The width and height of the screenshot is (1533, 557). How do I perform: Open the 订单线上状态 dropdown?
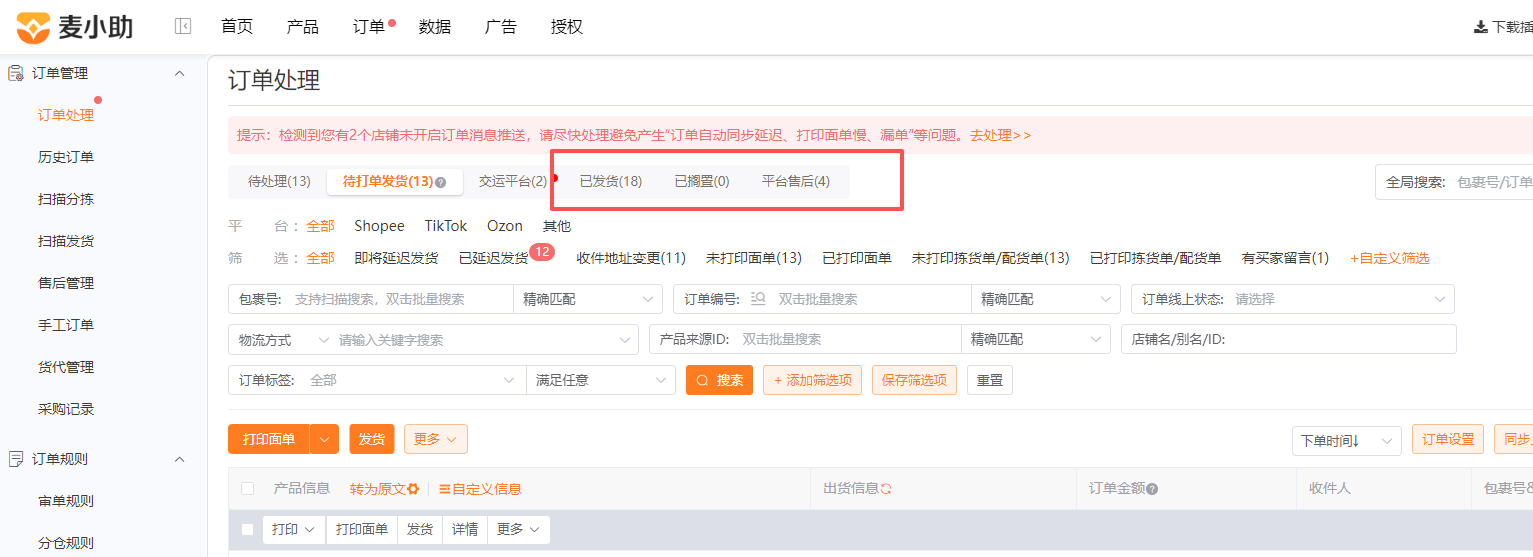click(1293, 299)
